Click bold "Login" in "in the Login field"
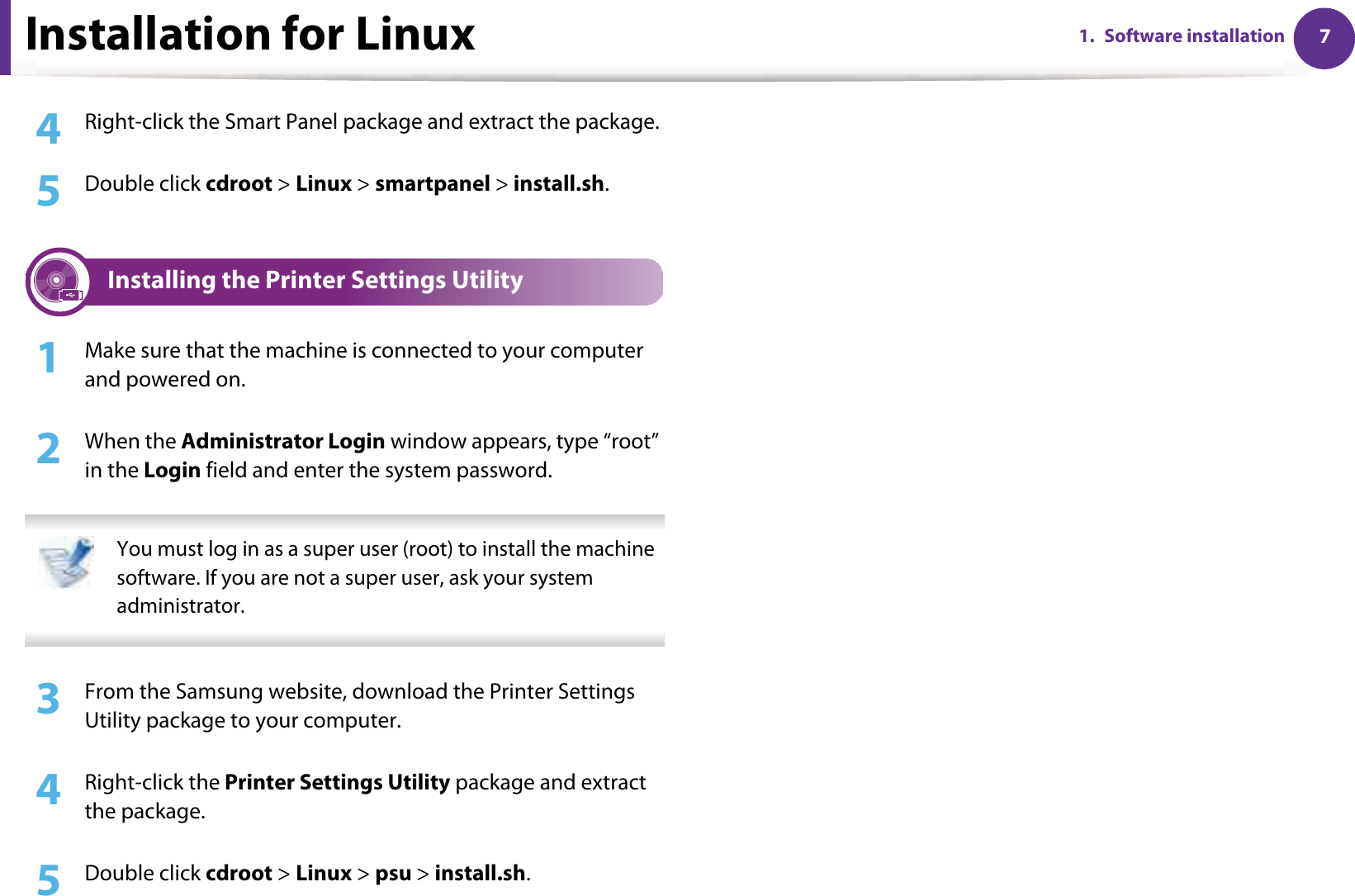1355x896 pixels. 172,471
